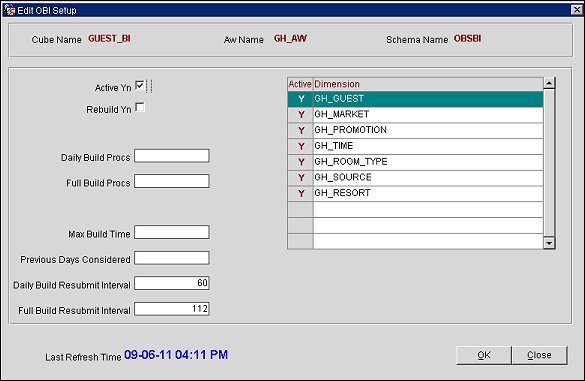Toggle Active flag for GH_RESORT dimension
This screenshot has height=381, width=585.
click(x=301, y=193)
